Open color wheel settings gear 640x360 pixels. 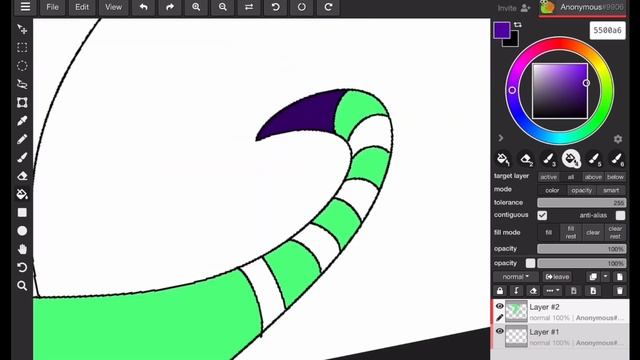click(x=618, y=139)
